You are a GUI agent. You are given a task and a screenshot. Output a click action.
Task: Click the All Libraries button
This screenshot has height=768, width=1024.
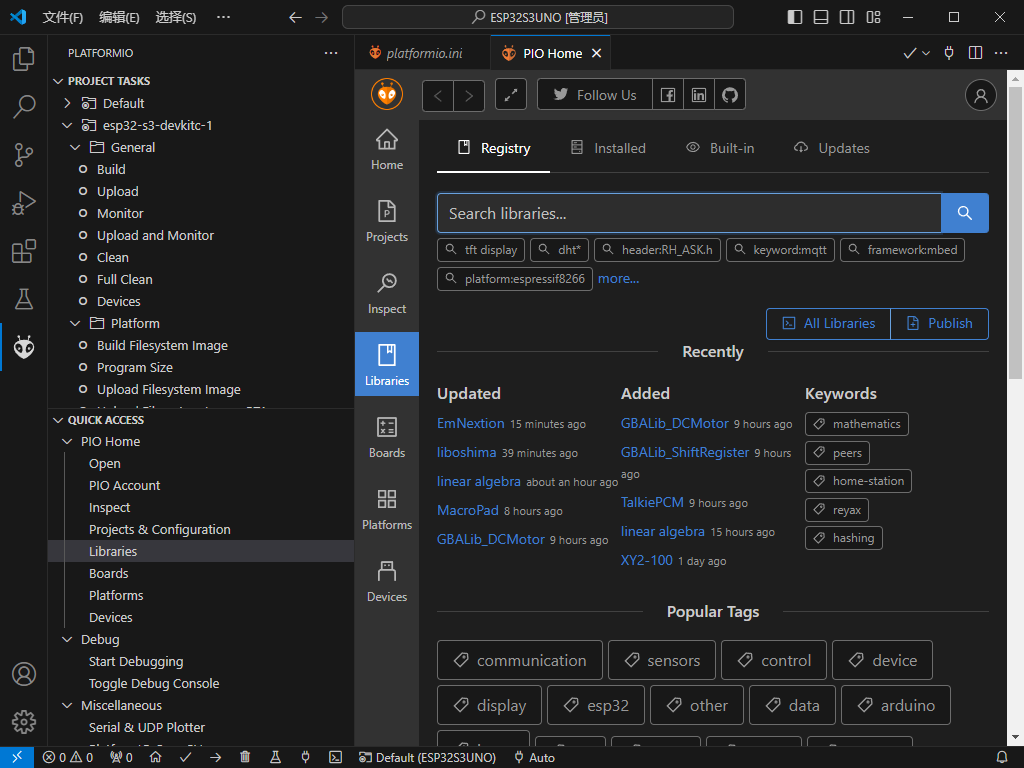[x=829, y=324]
